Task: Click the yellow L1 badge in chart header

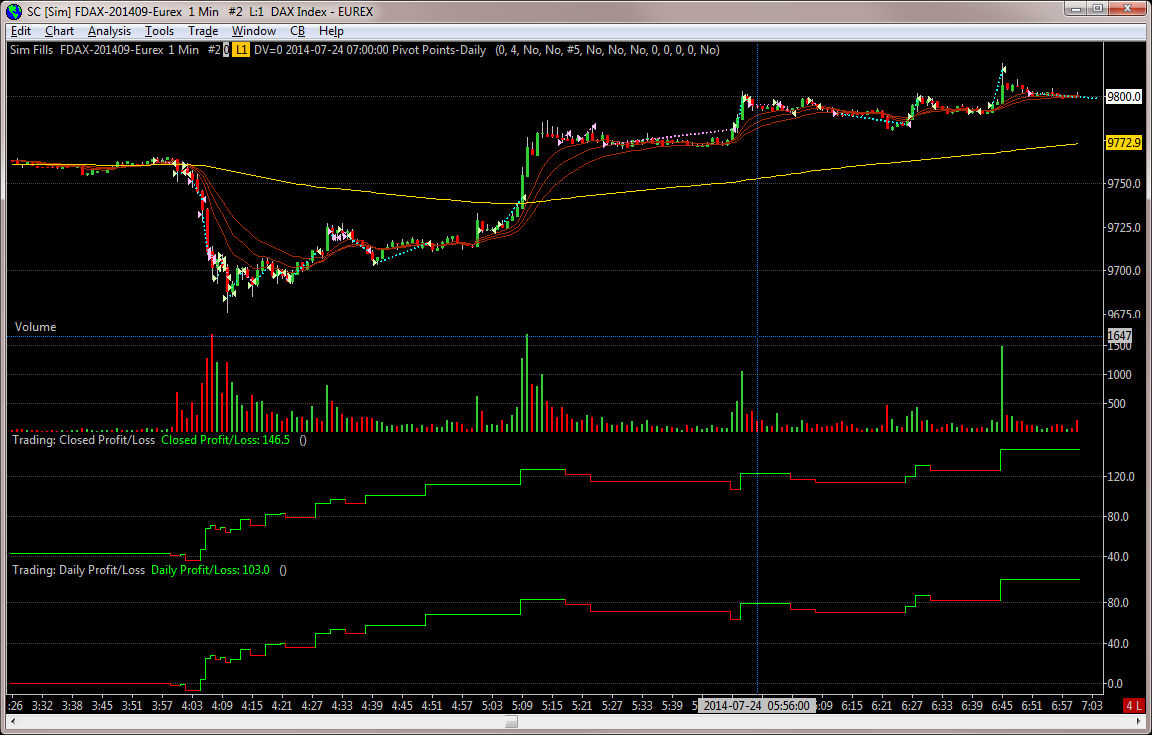Action: [x=242, y=50]
